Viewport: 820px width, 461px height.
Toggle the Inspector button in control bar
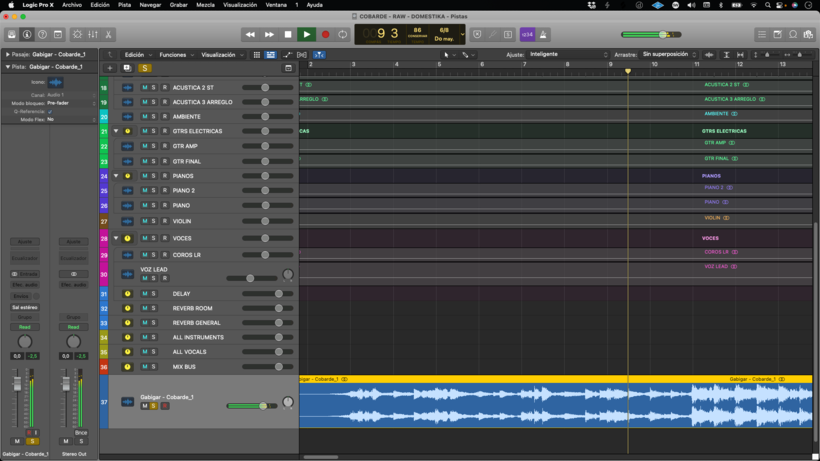pyautogui.click(x=27, y=34)
